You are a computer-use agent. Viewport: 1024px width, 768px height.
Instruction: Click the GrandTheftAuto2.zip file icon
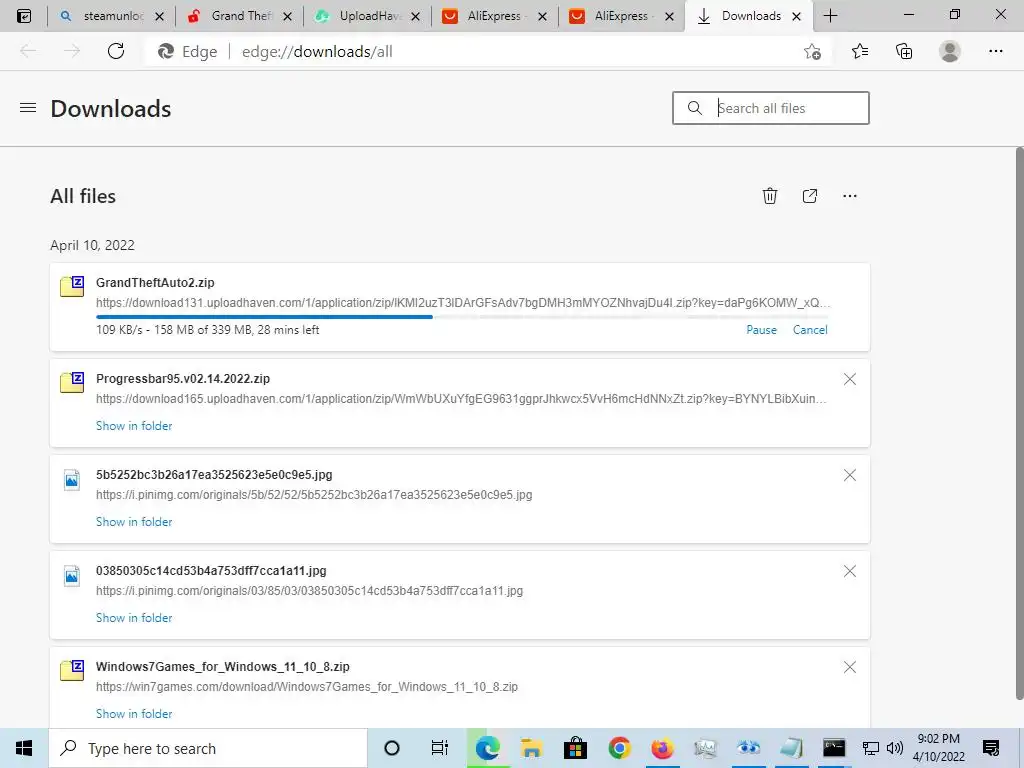point(72,286)
